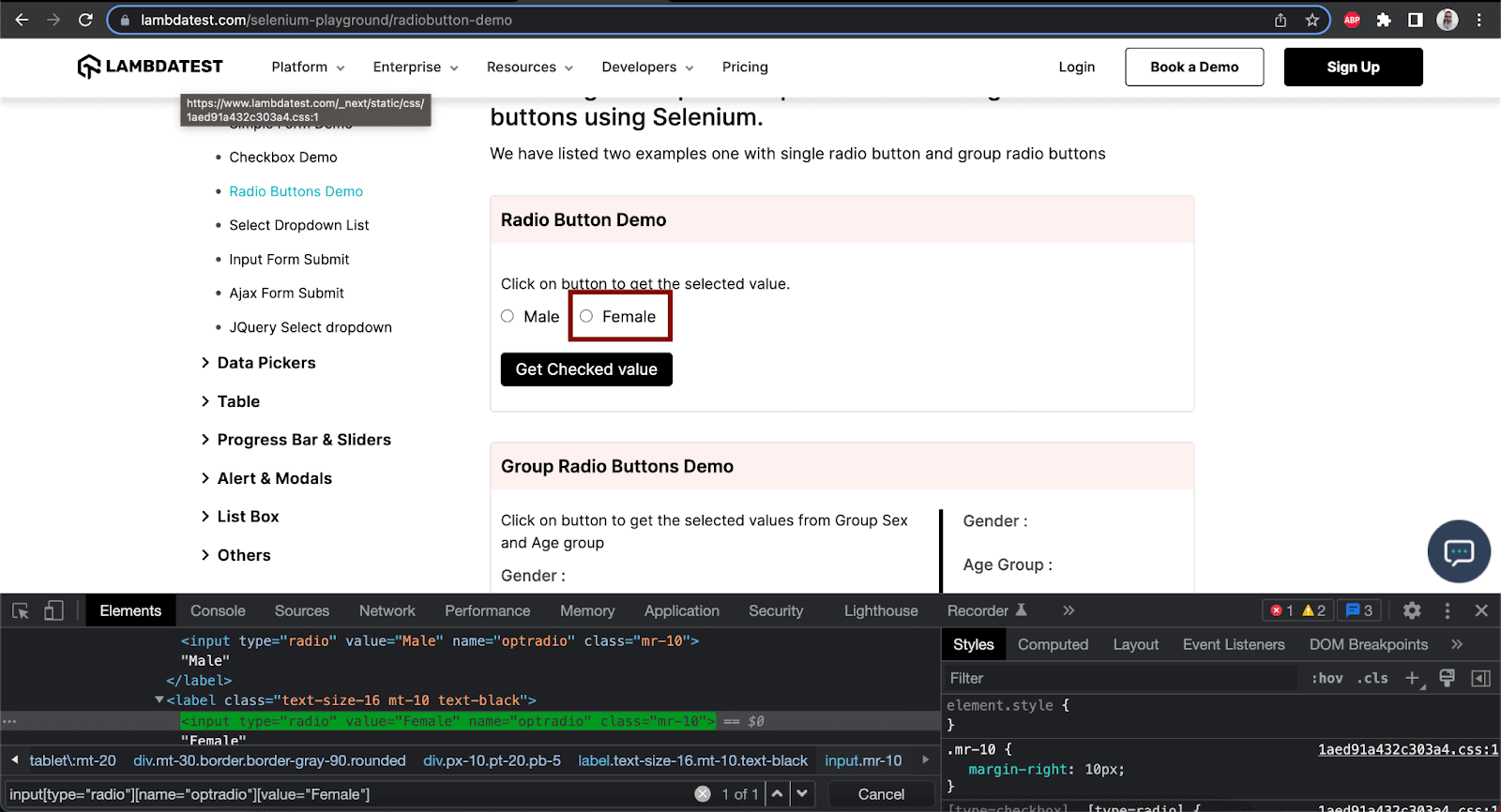Click the warning count indicator in DevTools
The height and width of the screenshot is (812, 1501).
(1313, 610)
